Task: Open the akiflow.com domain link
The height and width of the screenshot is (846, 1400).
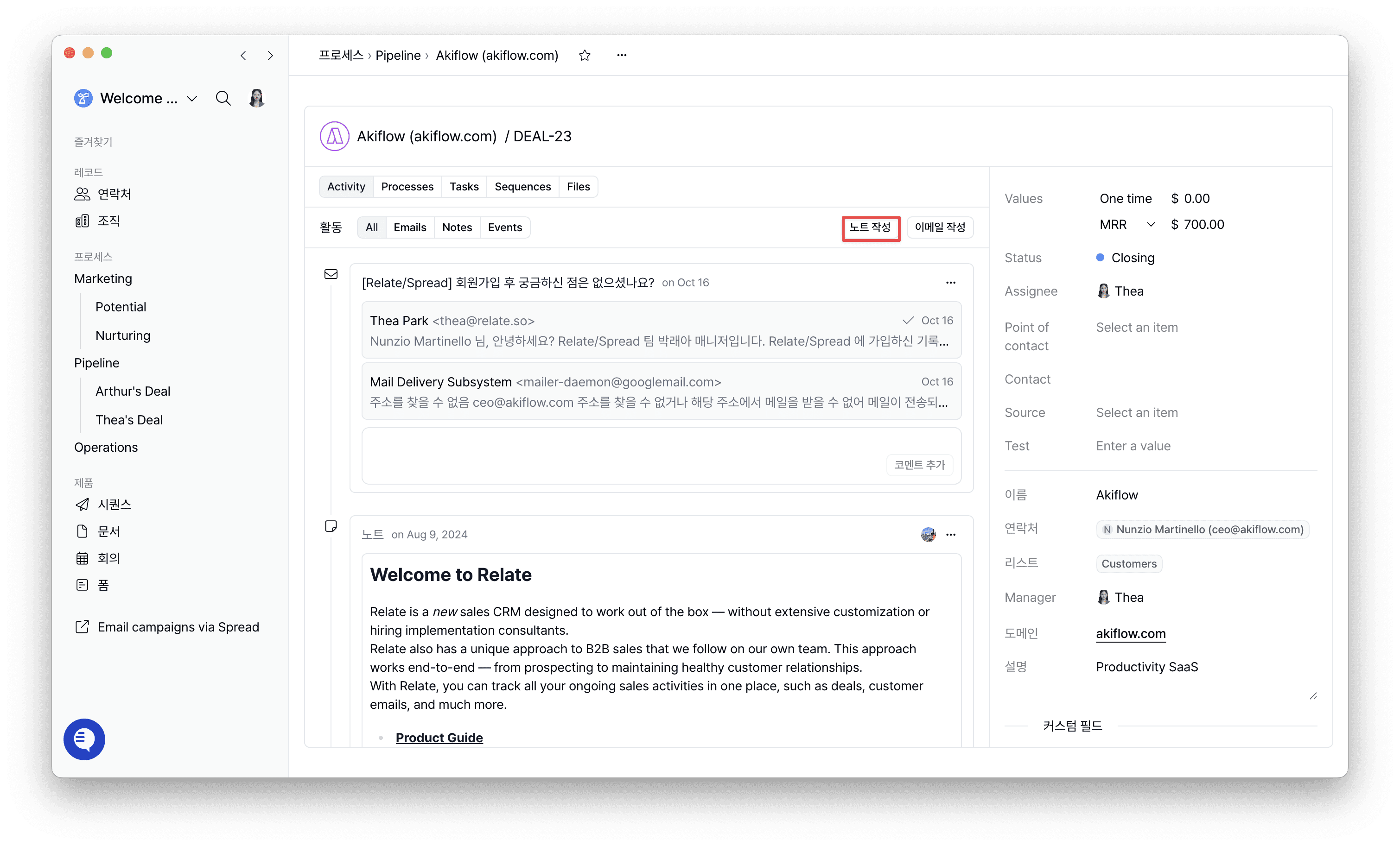Action: click(1130, 633)
